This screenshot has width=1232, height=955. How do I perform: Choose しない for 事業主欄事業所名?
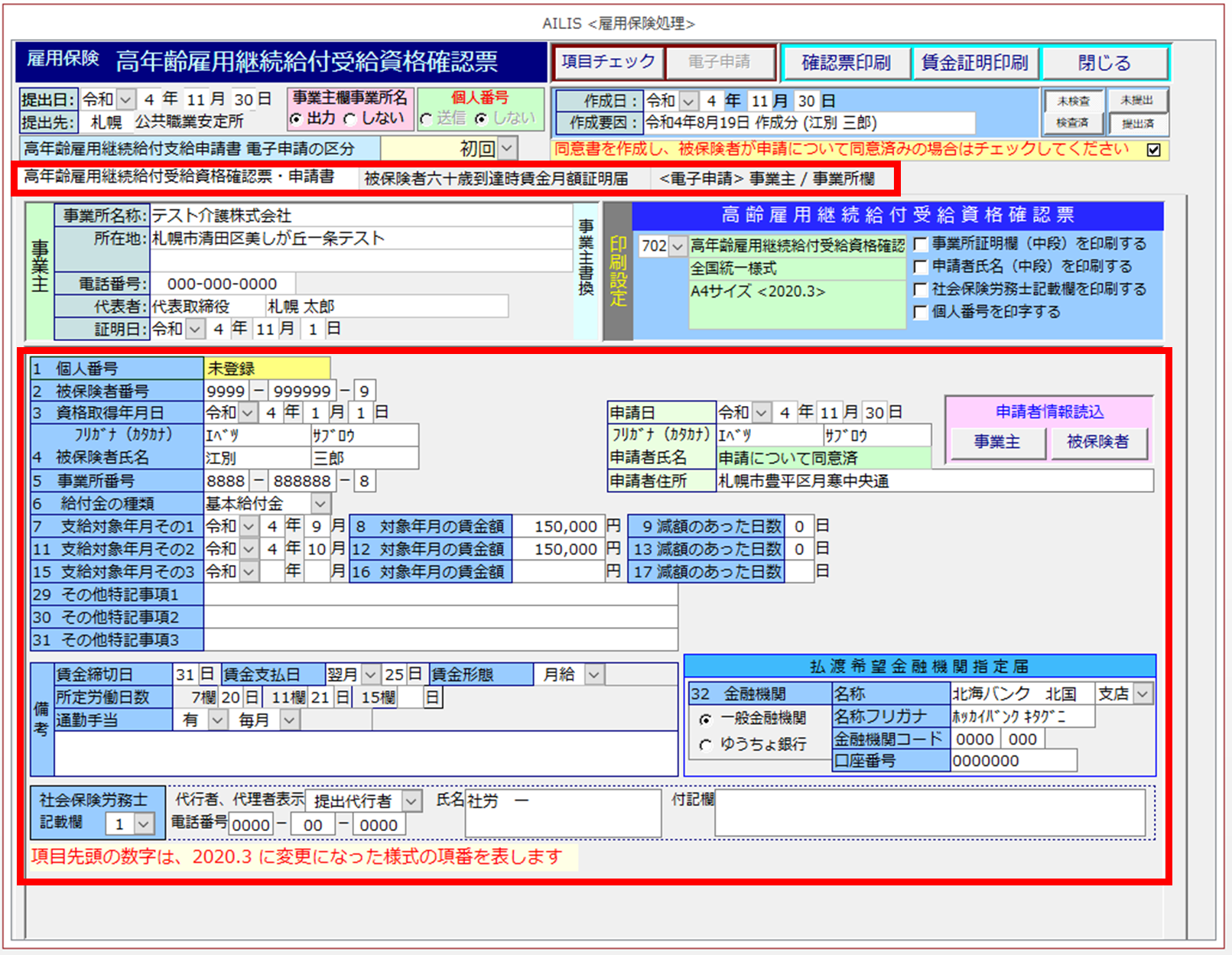tap(350, 119)
